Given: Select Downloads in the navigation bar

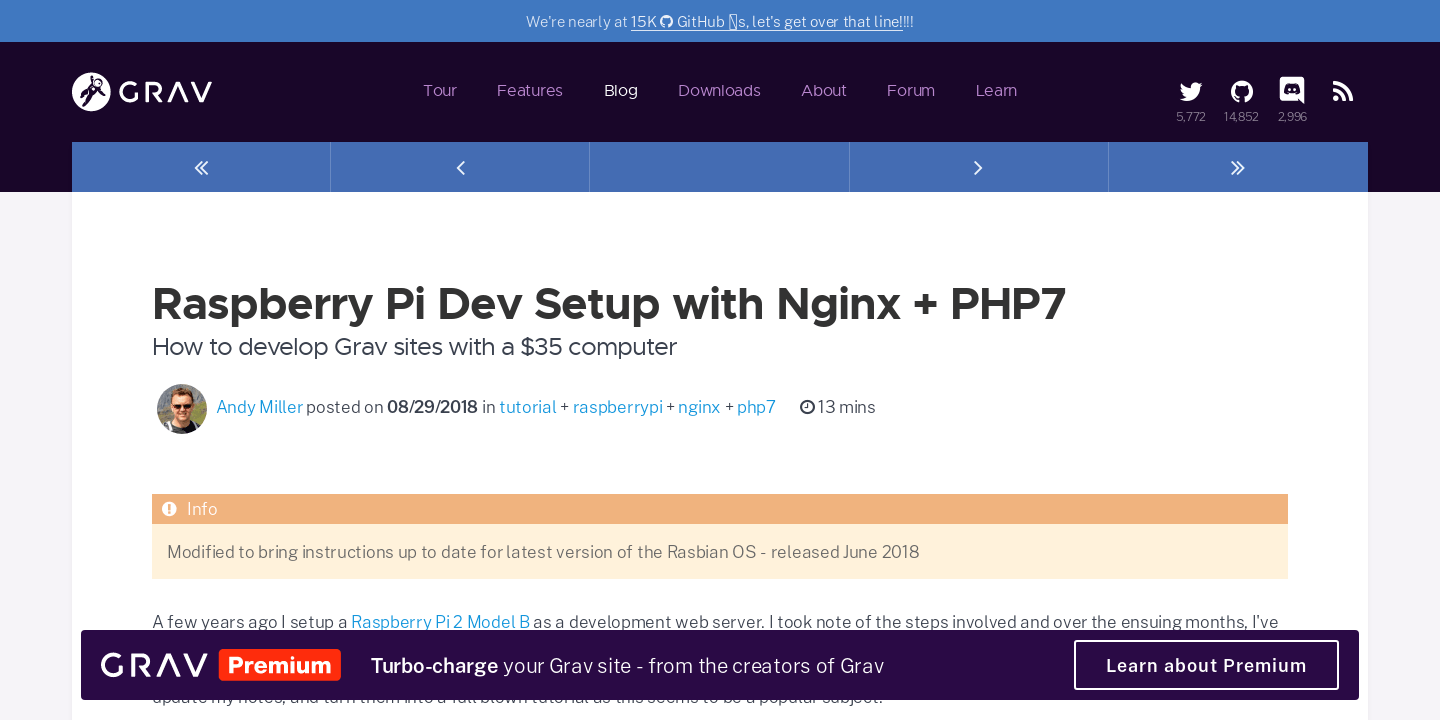Looking at the screenshot, I should [719, 91].
